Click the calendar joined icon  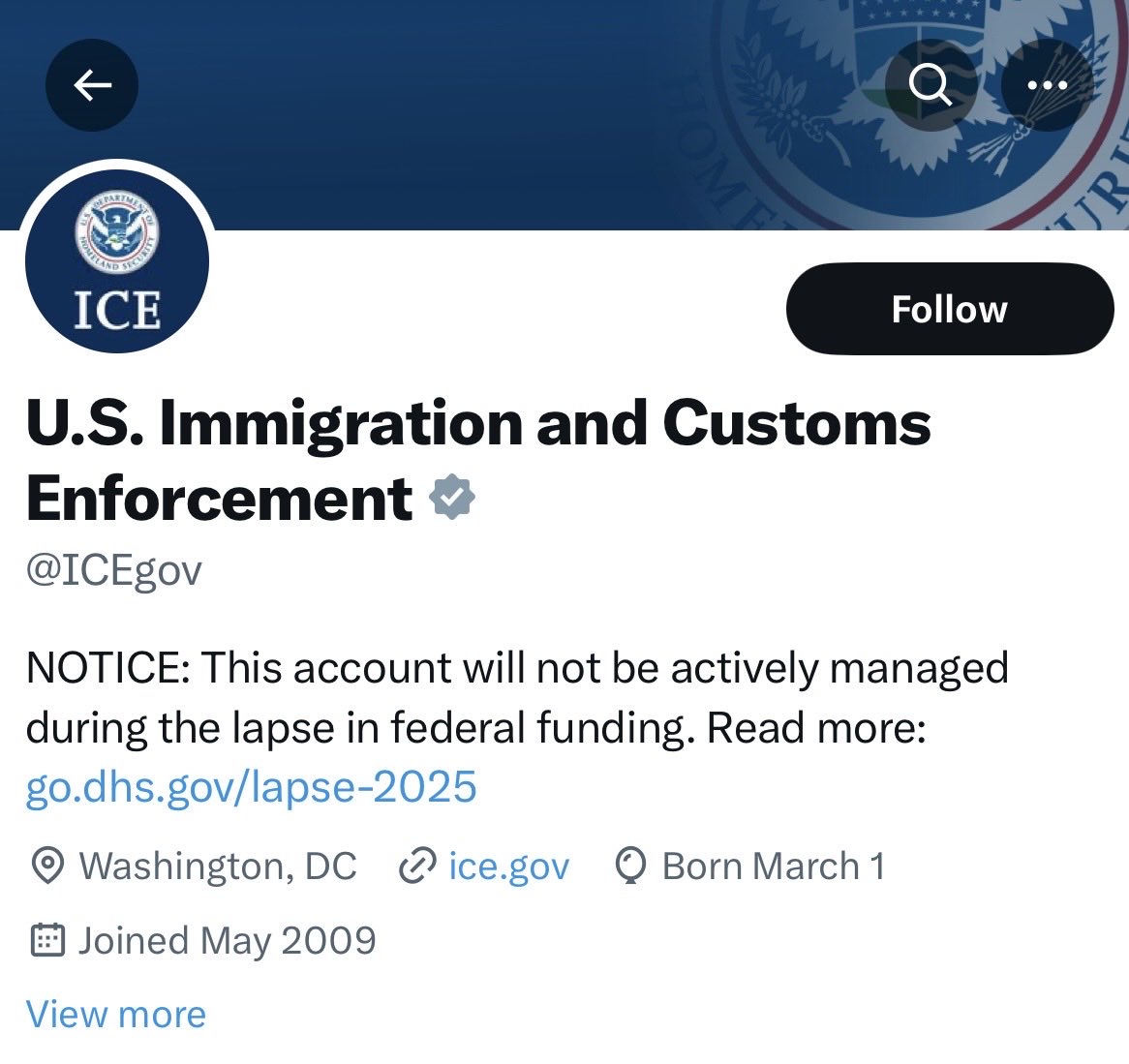47,940
